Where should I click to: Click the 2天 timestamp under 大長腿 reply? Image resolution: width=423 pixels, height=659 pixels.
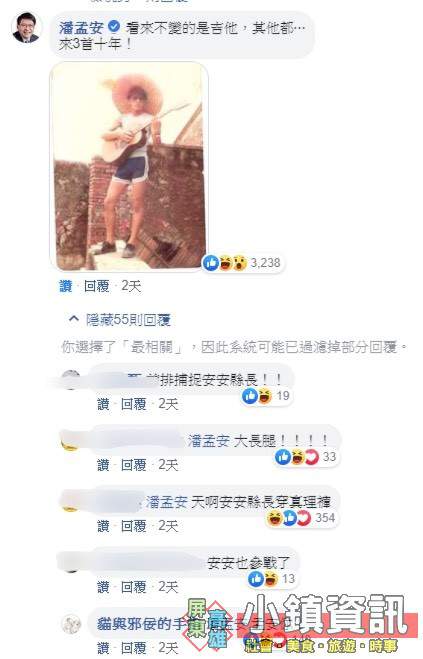tap(168, 465)
